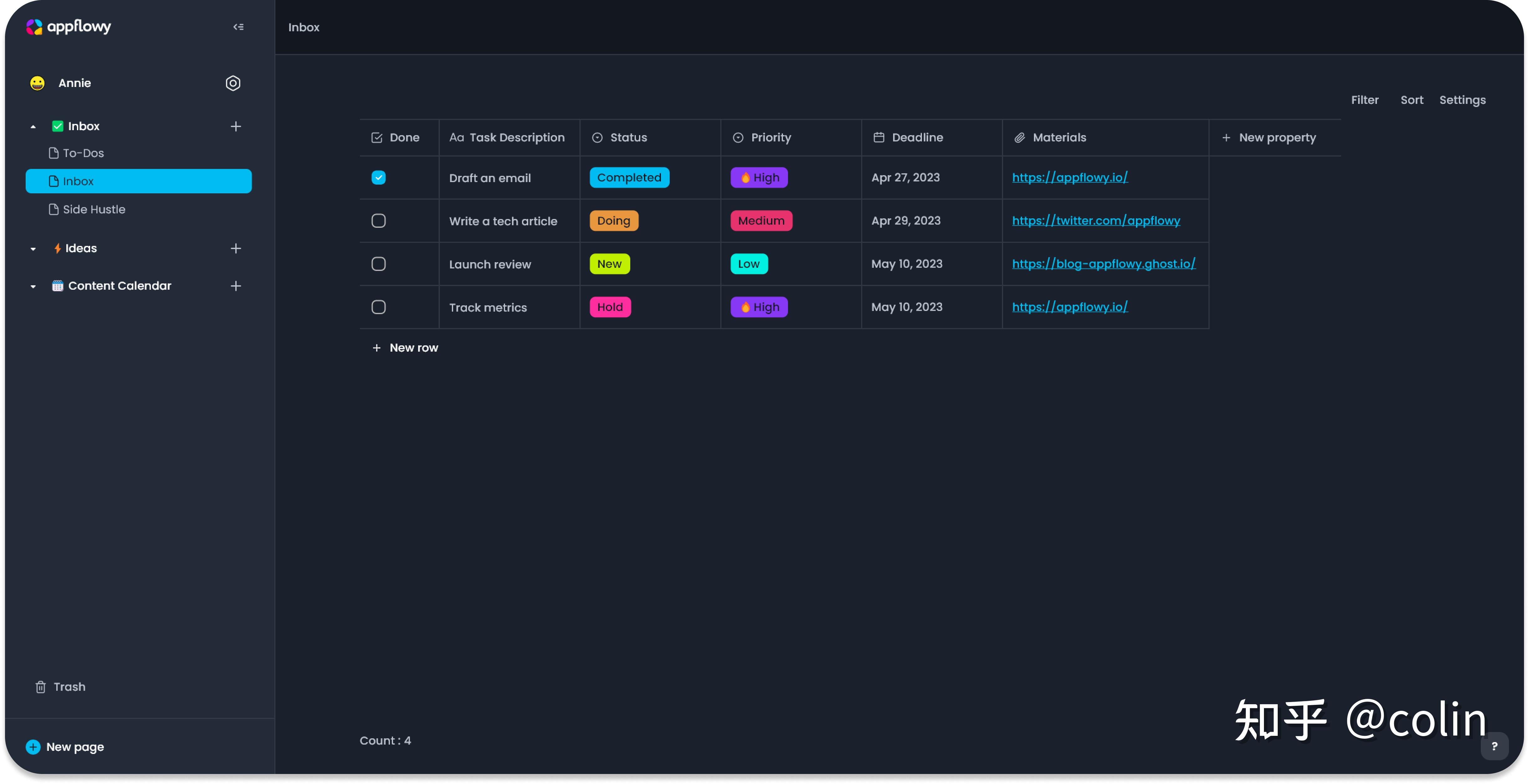Click the blue New page plus icon
Image resolution: width=1529 pixels, height=784 pixels.
click(33, 746)
